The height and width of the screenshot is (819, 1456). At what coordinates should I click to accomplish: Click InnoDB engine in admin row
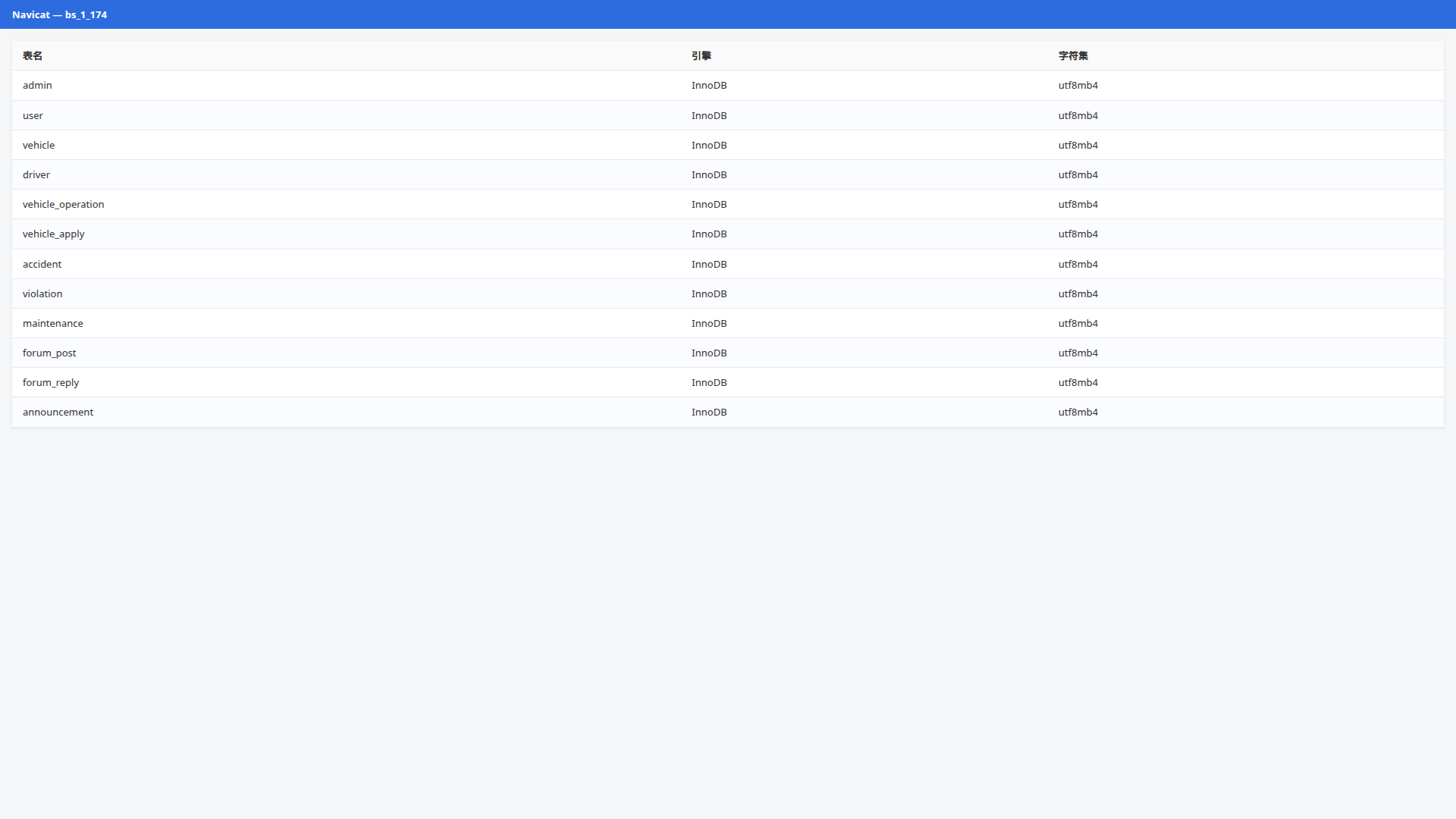click(709, 86)
